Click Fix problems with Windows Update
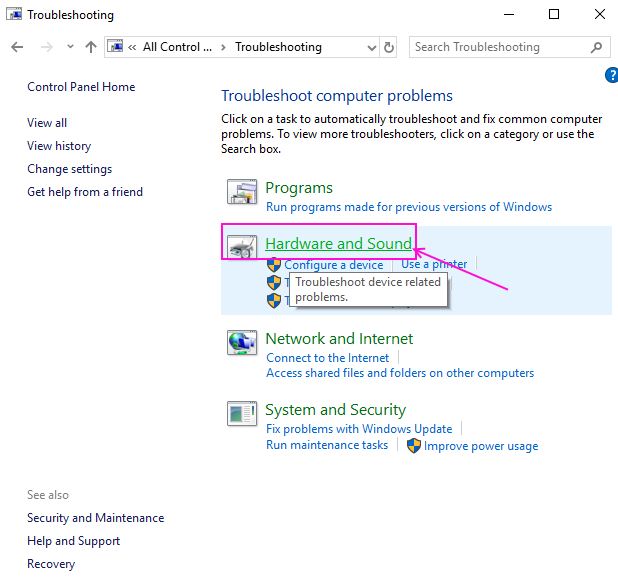Screen dimensions: 618x587 [x=359, y=429]
